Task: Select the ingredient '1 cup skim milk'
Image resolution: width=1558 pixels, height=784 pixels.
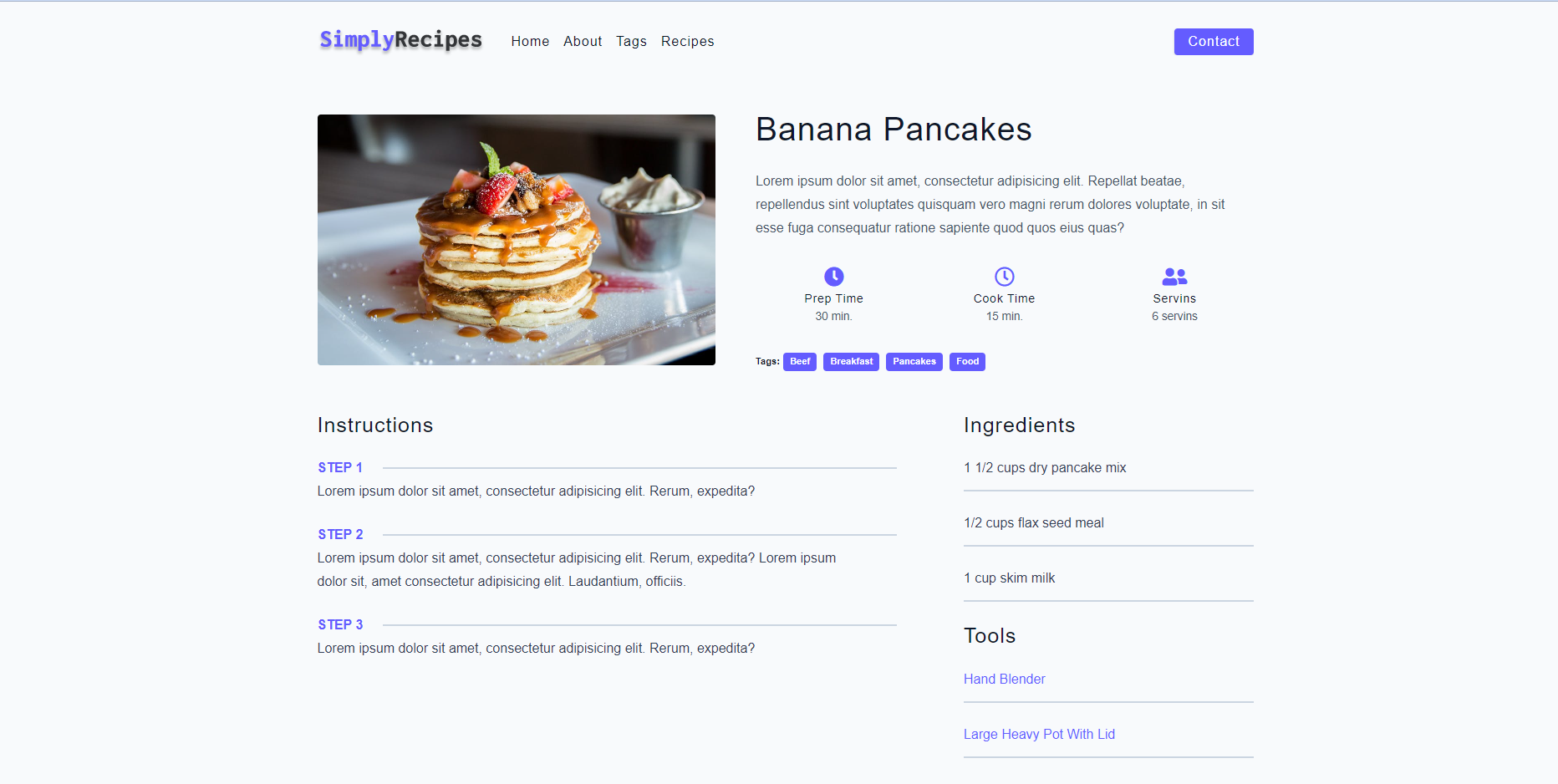Action: pos(1009,578)
